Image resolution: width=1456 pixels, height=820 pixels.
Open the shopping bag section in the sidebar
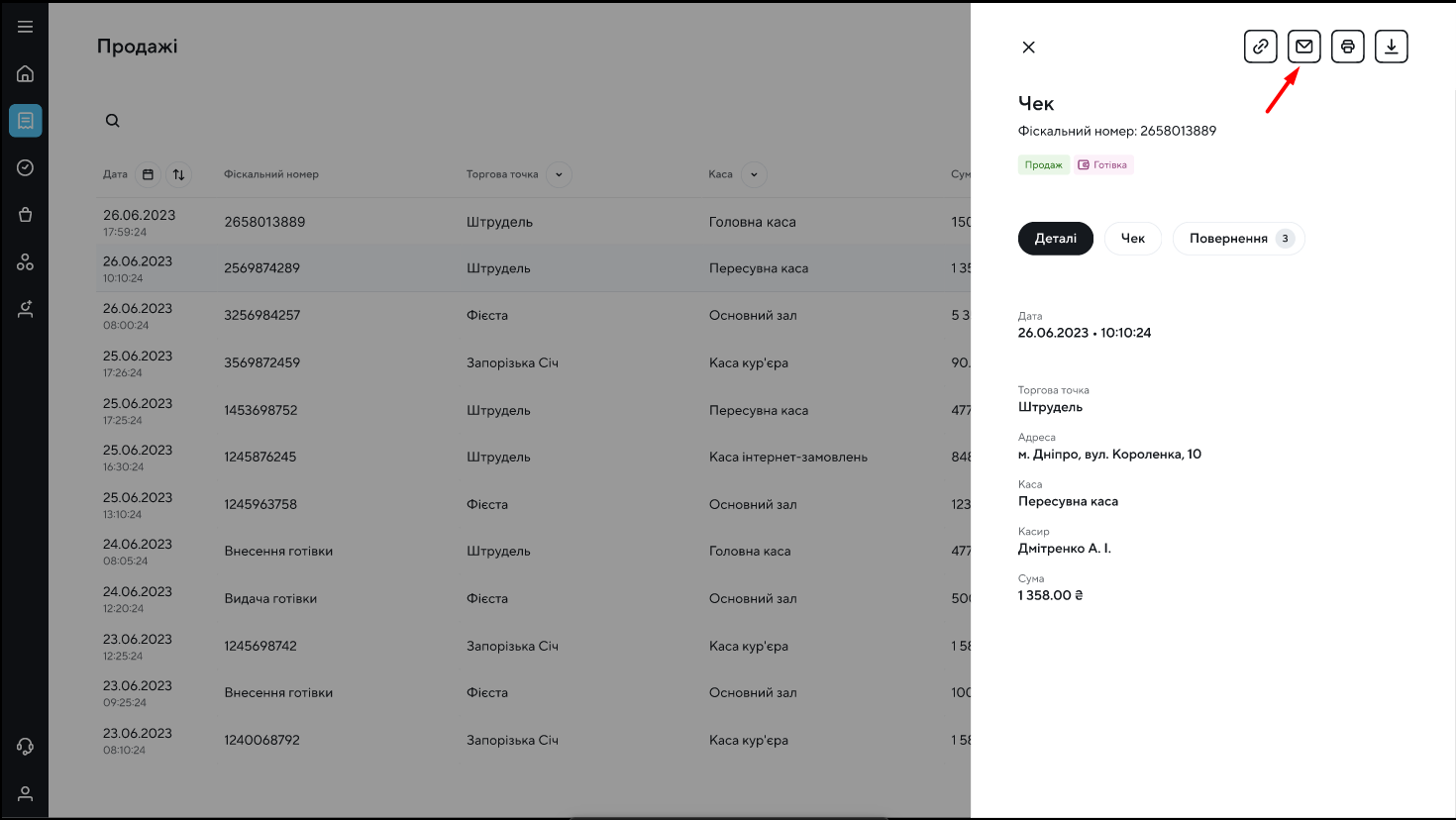click(26, 215)
